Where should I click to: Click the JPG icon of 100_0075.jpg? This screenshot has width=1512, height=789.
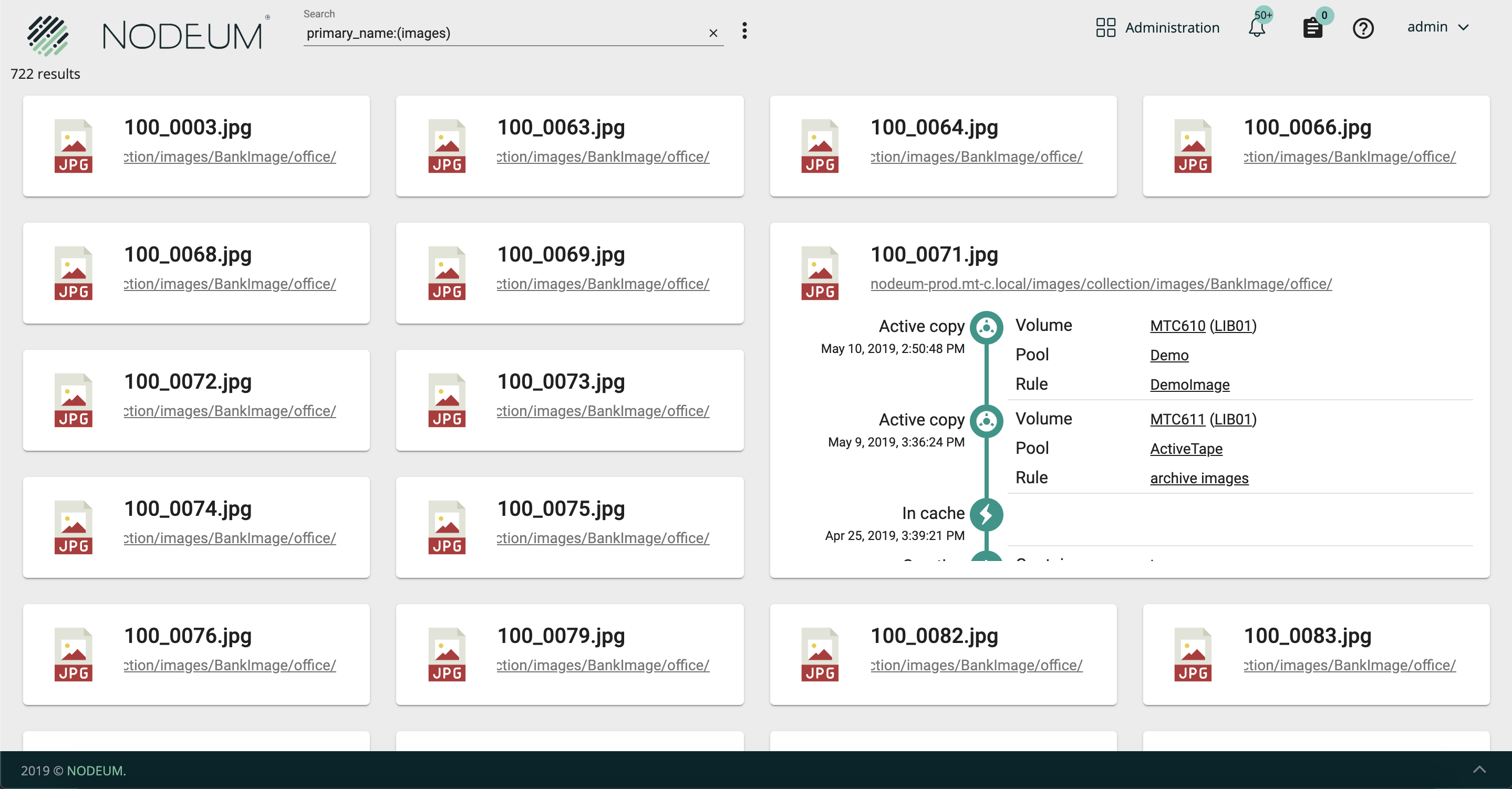(x=447, y=527)
